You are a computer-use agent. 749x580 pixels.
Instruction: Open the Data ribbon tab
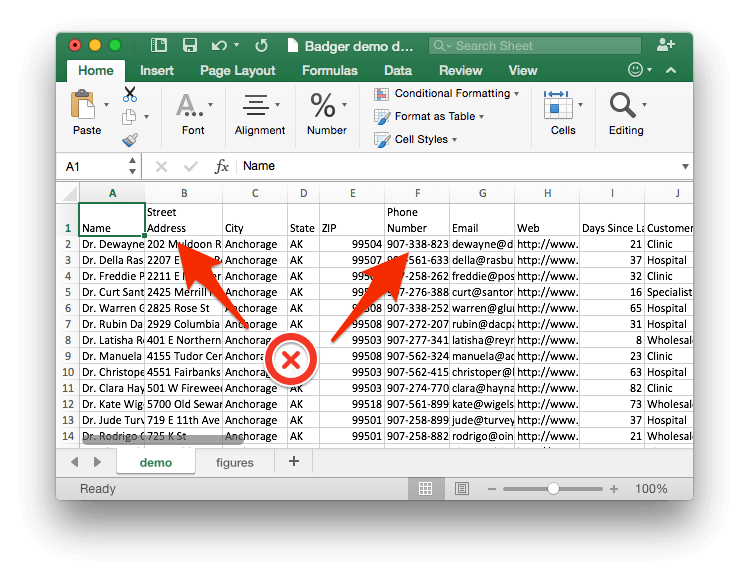point(398,71)
